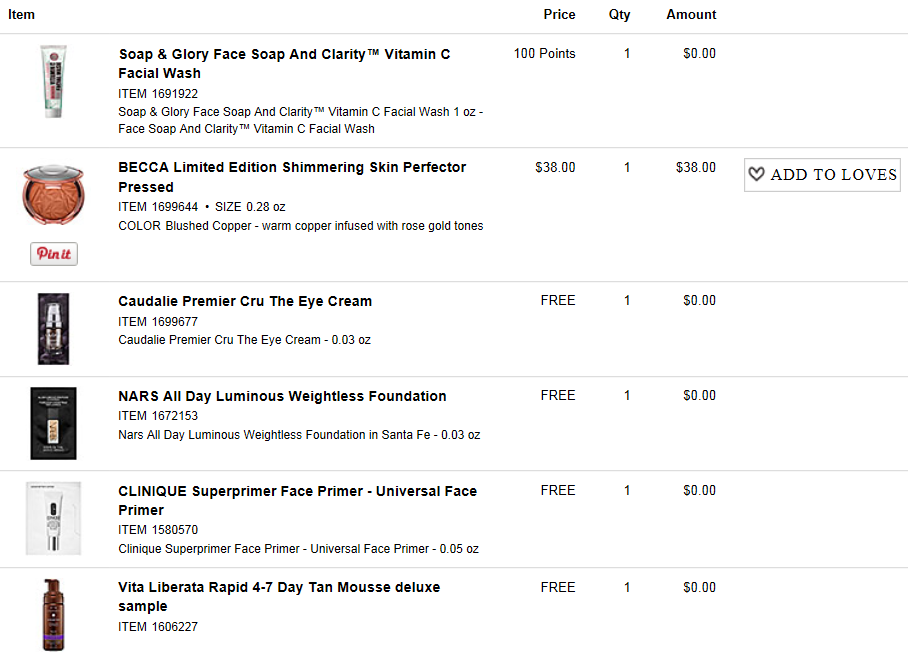Open the CLINIQUE Superprimer sample image

coord(53,518)
